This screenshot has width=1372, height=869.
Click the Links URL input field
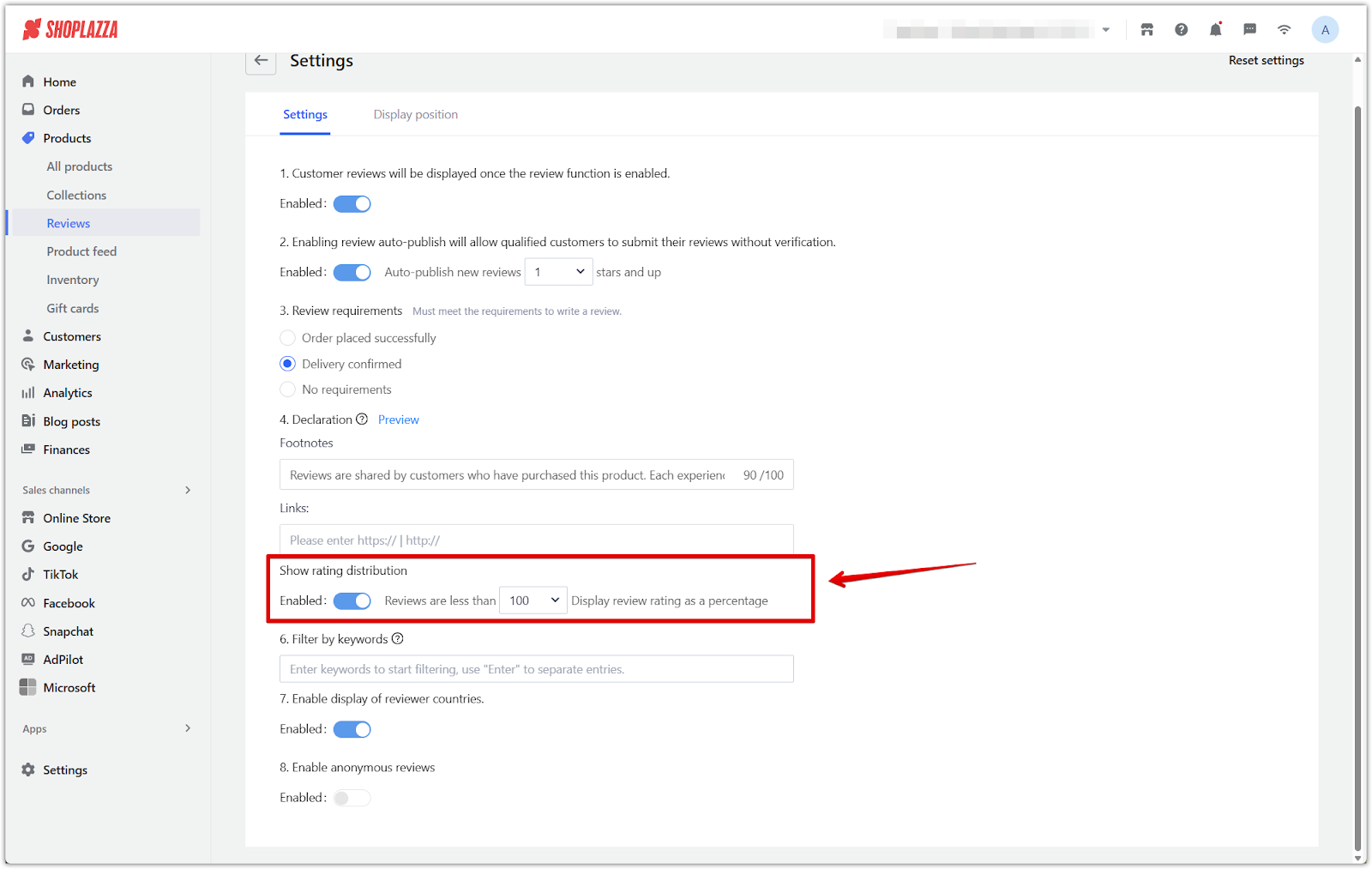(536, 540)
